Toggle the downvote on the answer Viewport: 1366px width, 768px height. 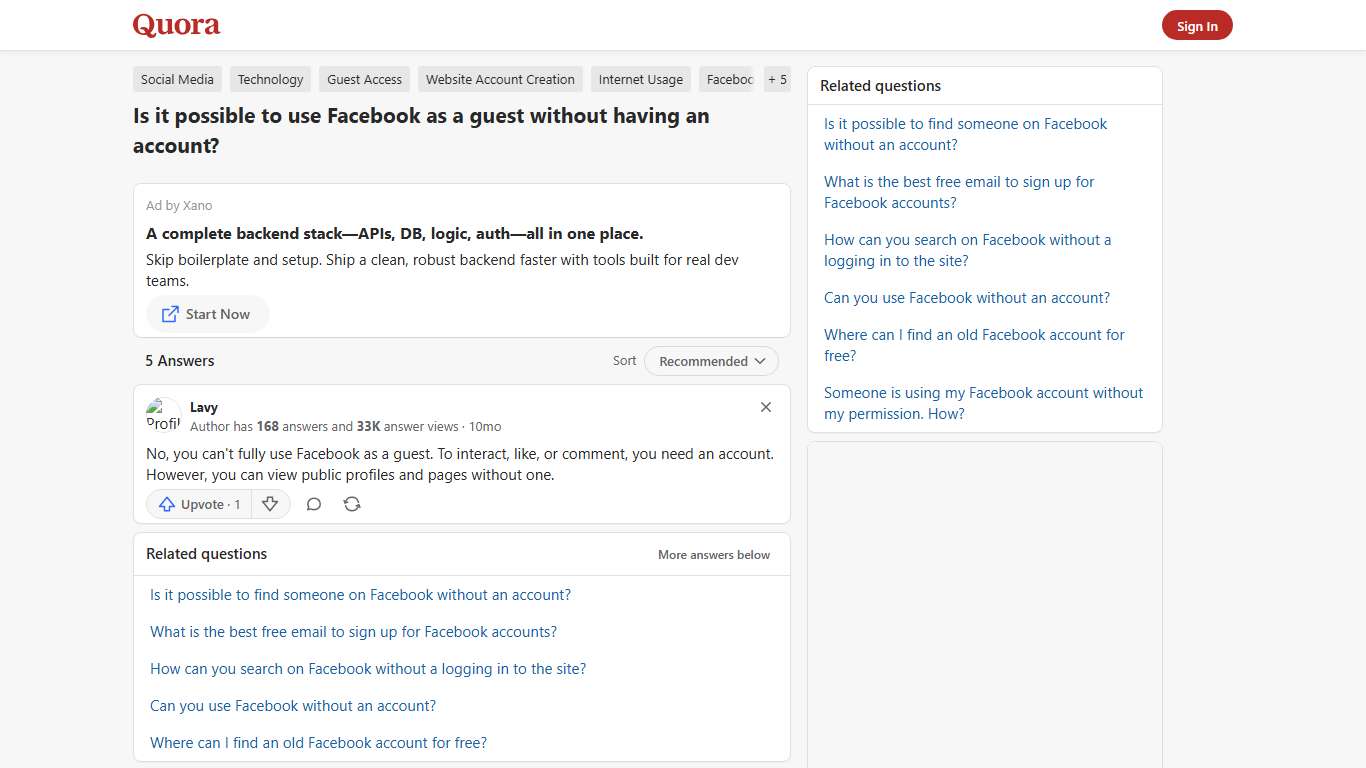click(270, 504)
